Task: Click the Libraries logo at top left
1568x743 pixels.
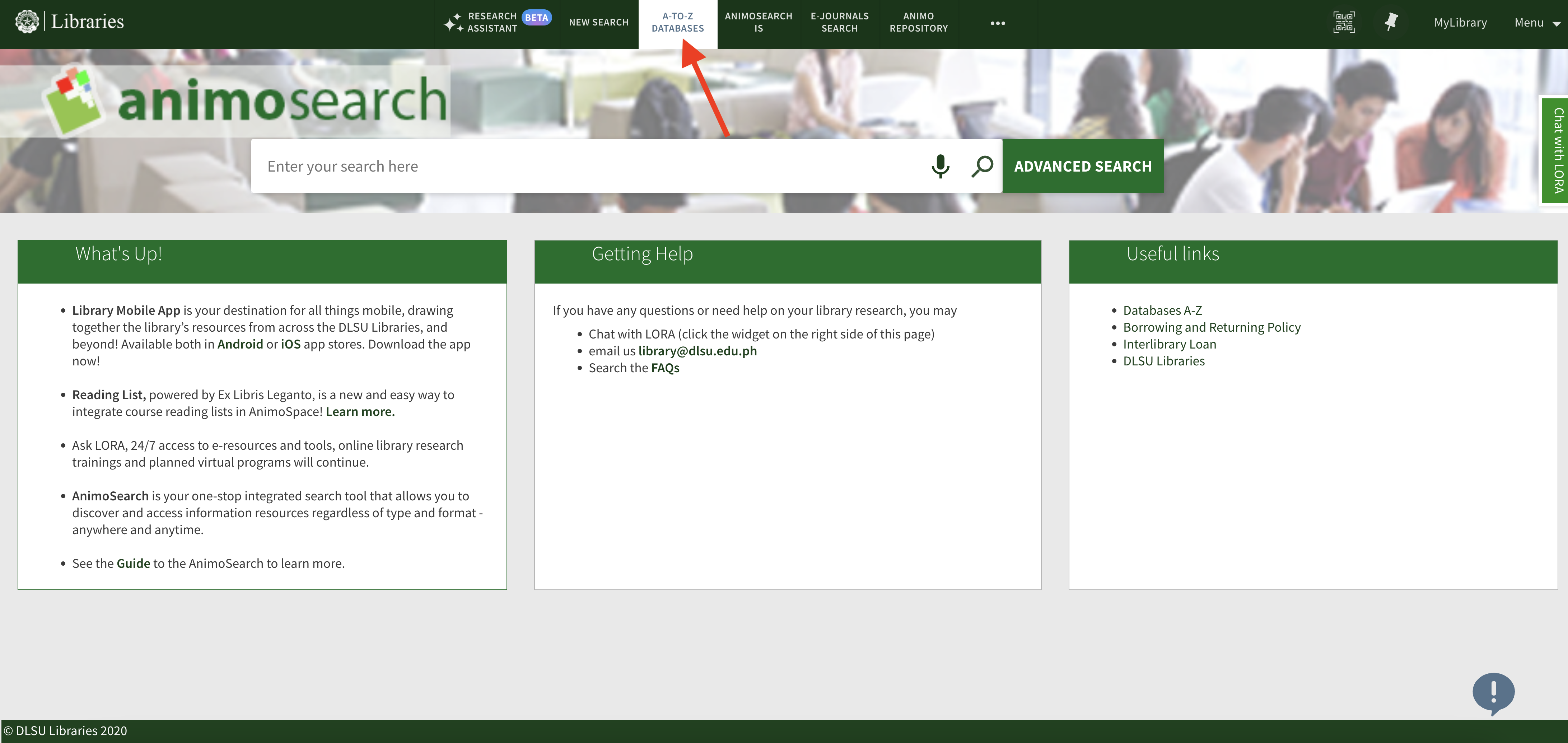Action: pyautogui.click(x=69, y=22)
